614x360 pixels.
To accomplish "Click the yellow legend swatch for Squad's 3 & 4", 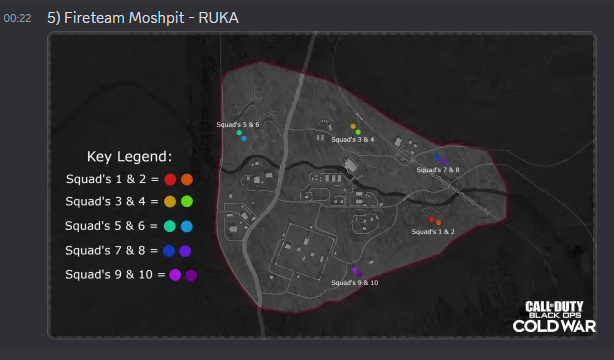I will [x=170, y=201].
